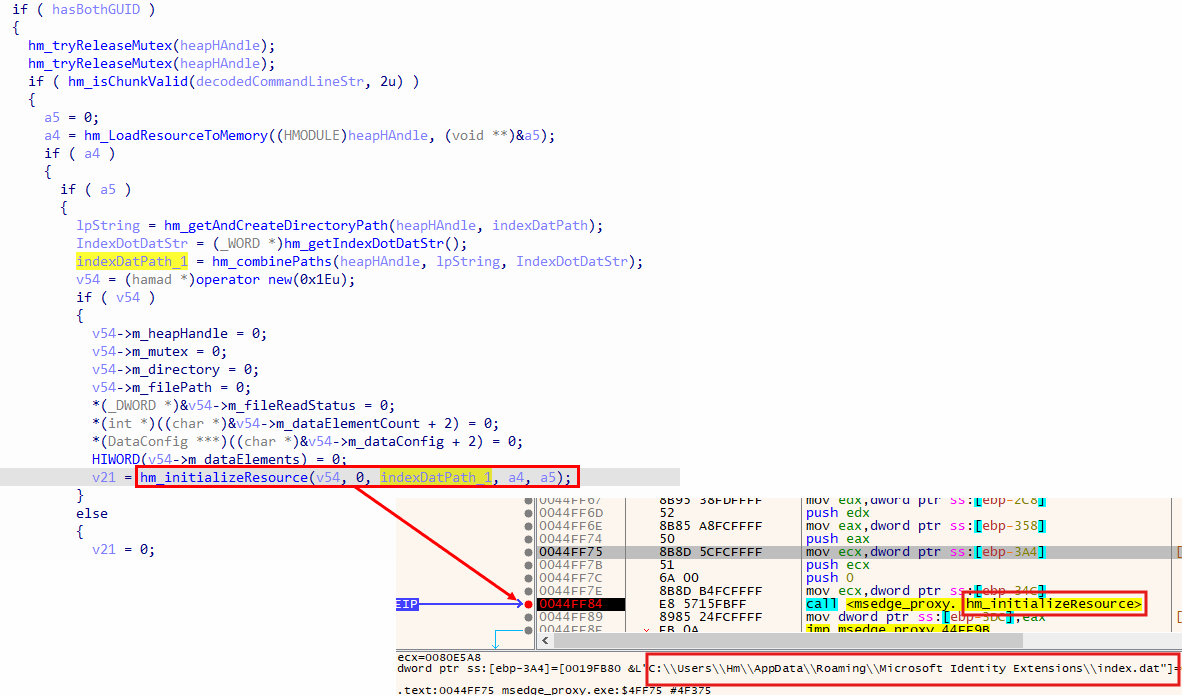Click the EIP register marker label
1182x695 pixels.
[407, 605]
